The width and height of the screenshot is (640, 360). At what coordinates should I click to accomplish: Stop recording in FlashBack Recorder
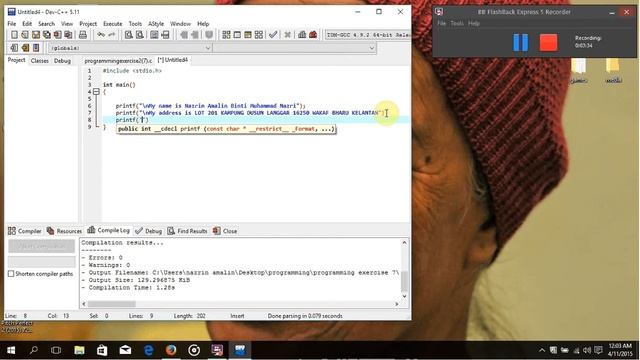[548, 42]
